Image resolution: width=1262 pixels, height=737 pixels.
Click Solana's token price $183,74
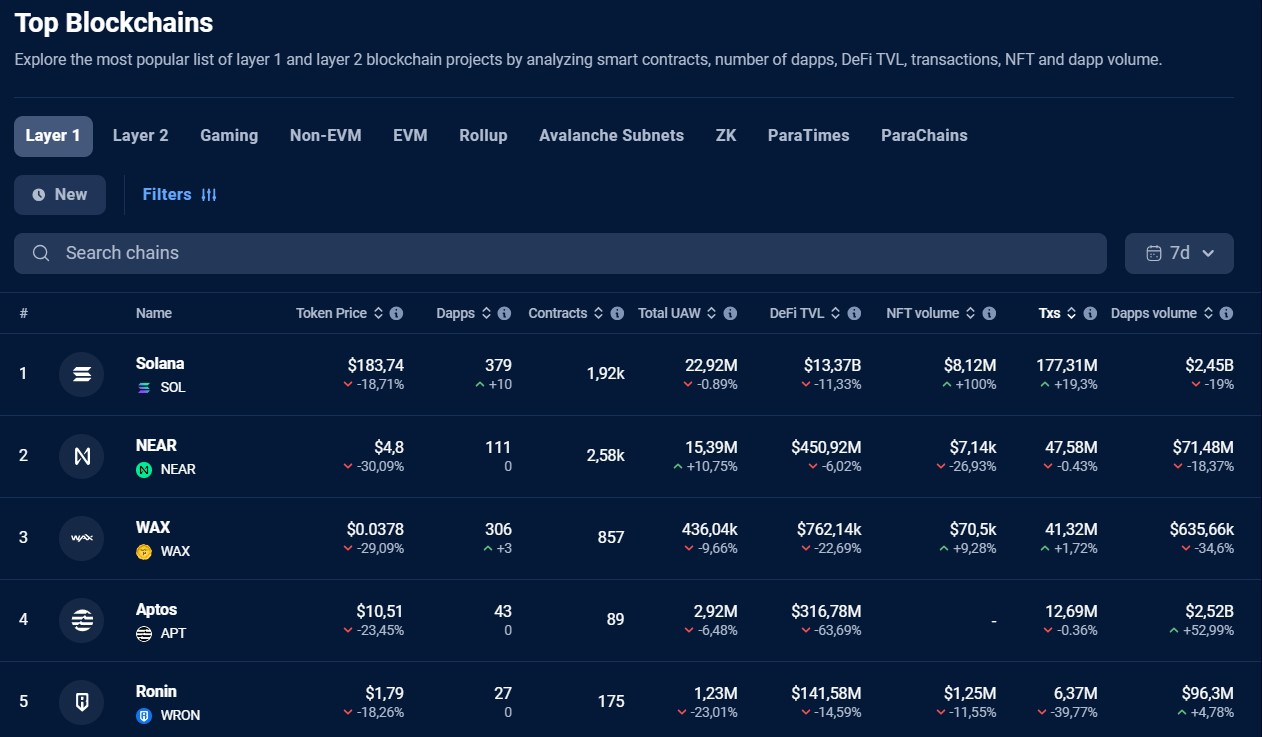tap(376, 366)
